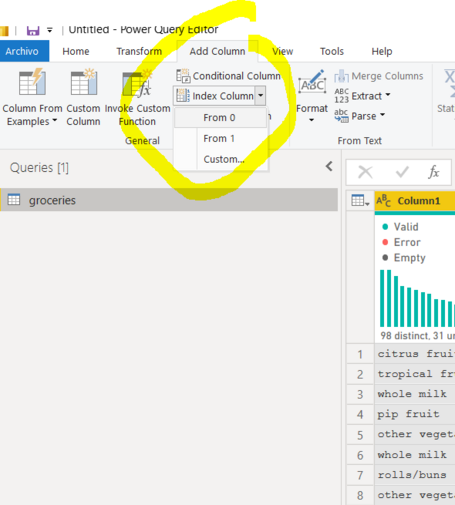
Task: Click row number 1 header
Action: point(360,354)
